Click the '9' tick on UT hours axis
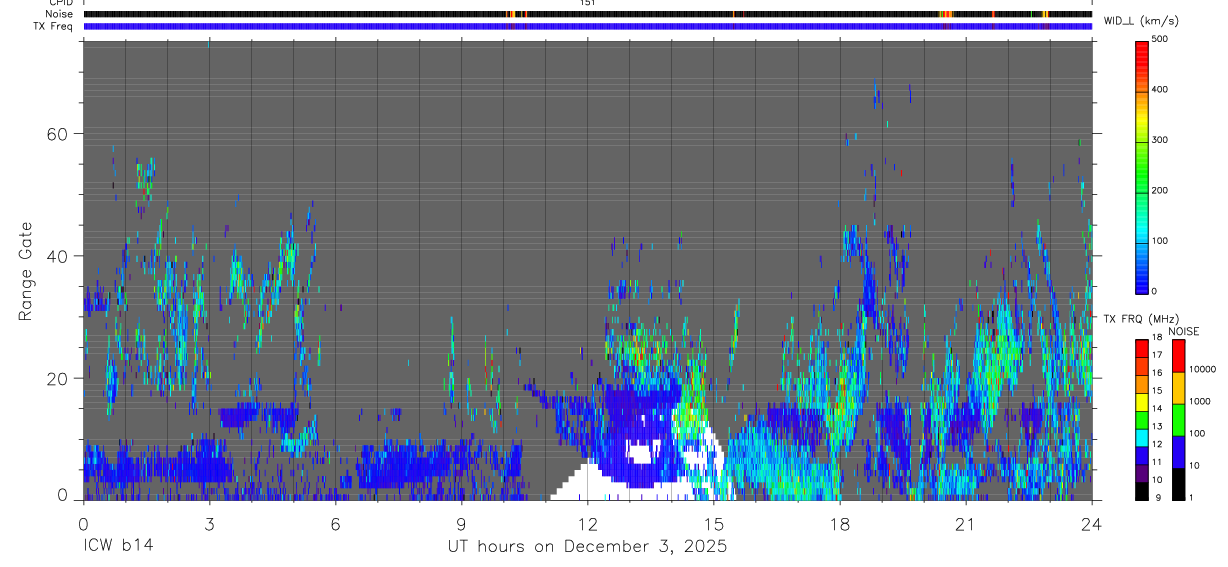 pos(461,523)
